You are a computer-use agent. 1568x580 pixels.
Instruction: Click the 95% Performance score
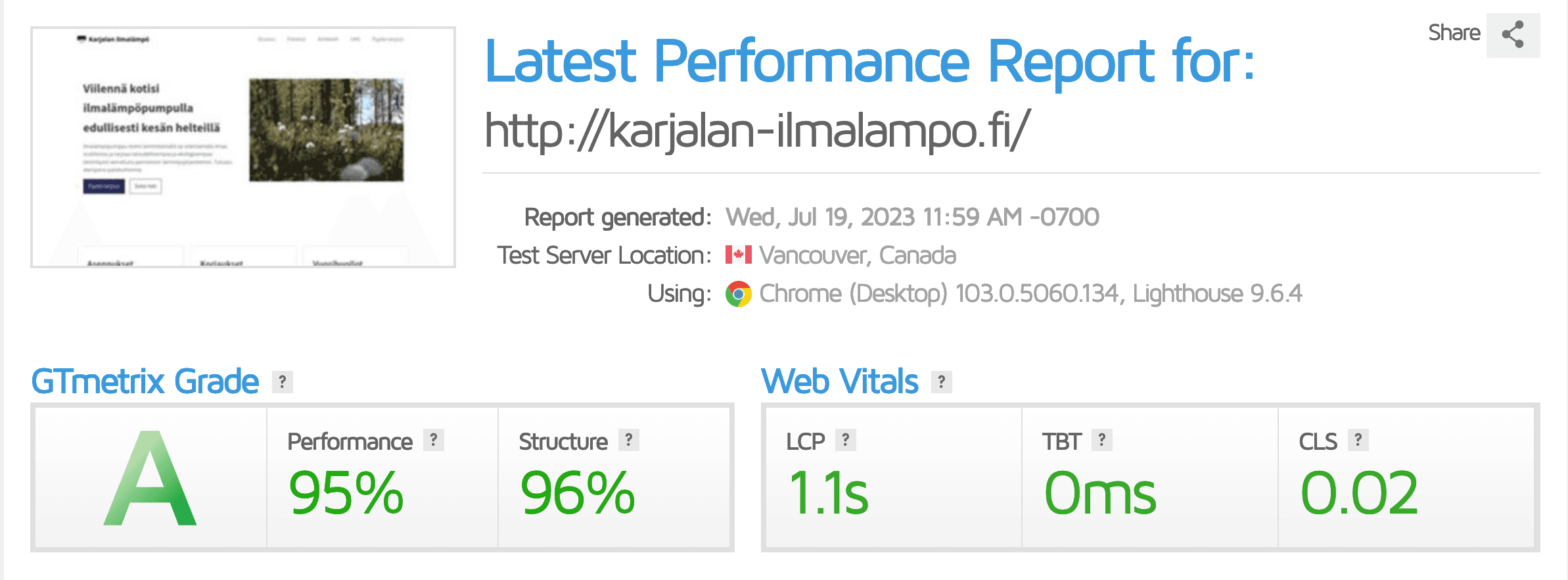(346, 493)
